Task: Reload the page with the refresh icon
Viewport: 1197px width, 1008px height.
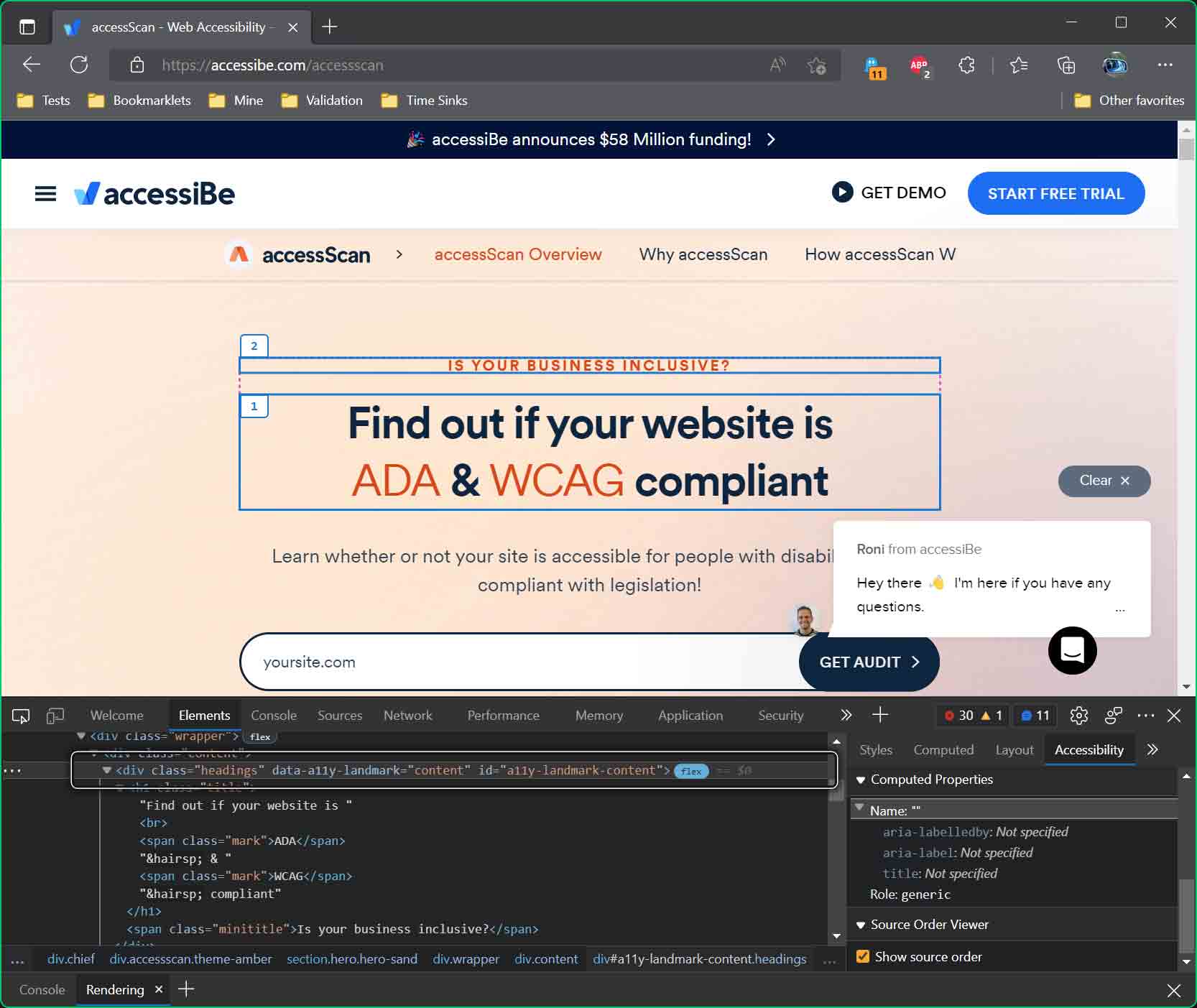Action: pos(79,65)
